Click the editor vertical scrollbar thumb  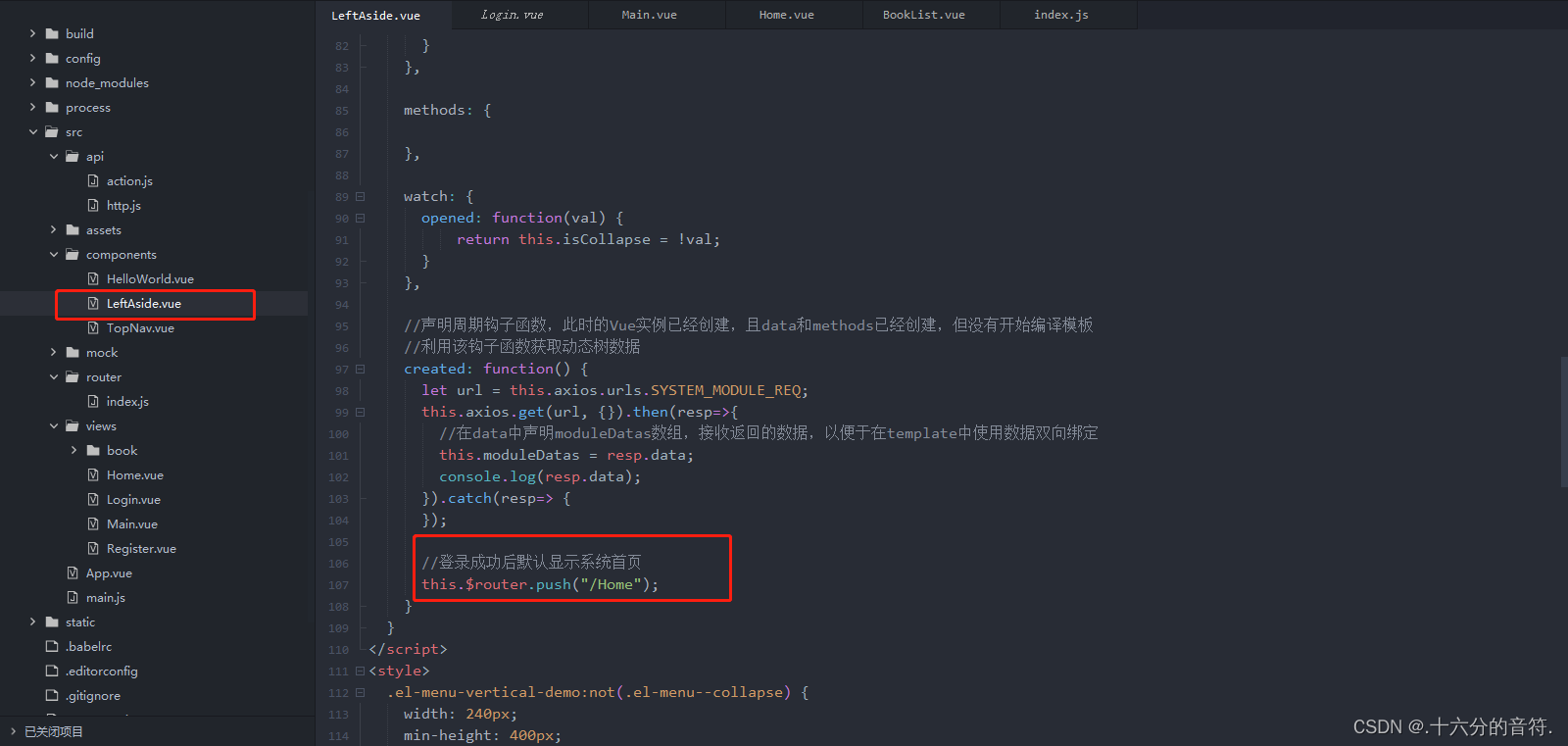tap(1563, 422)
